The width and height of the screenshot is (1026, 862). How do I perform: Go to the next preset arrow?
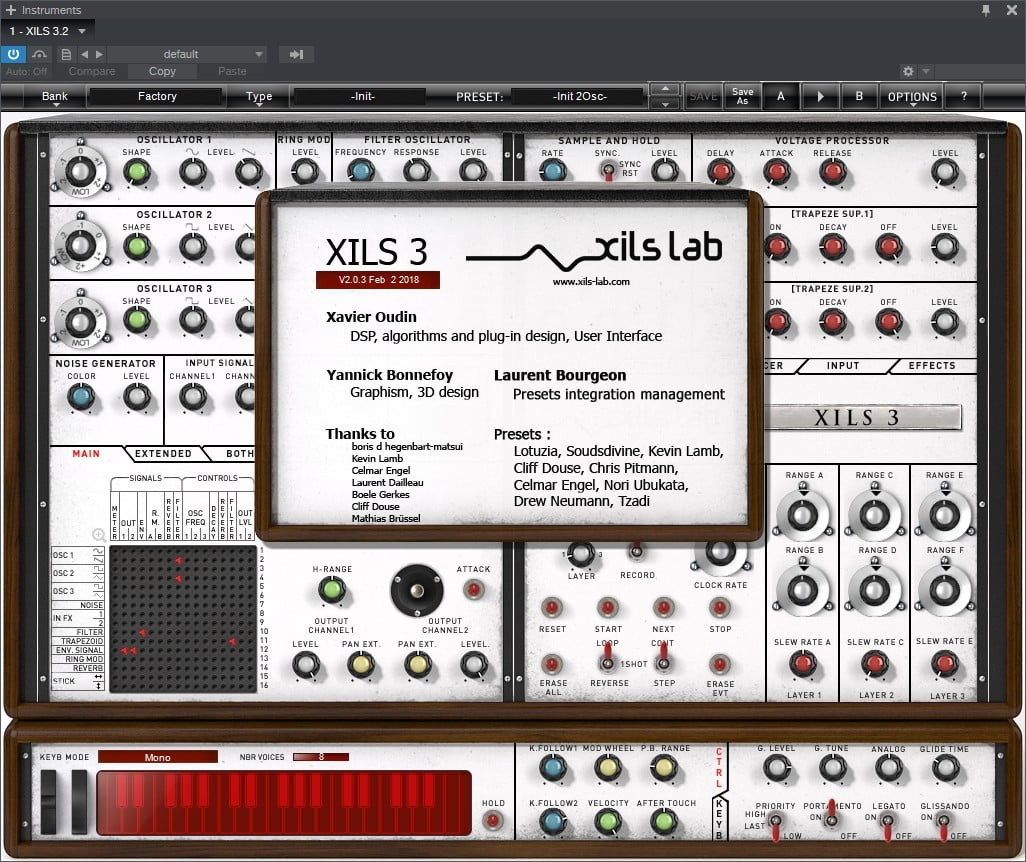pos(99,54)
